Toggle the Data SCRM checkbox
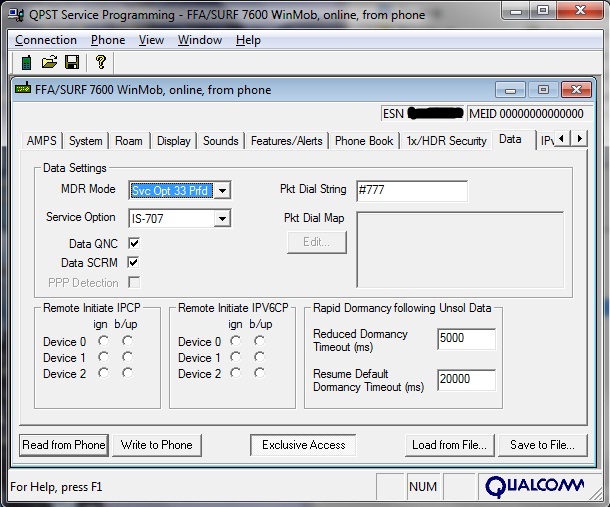Image resolution: width=610 pixels, height=507 pixels. 134,263
